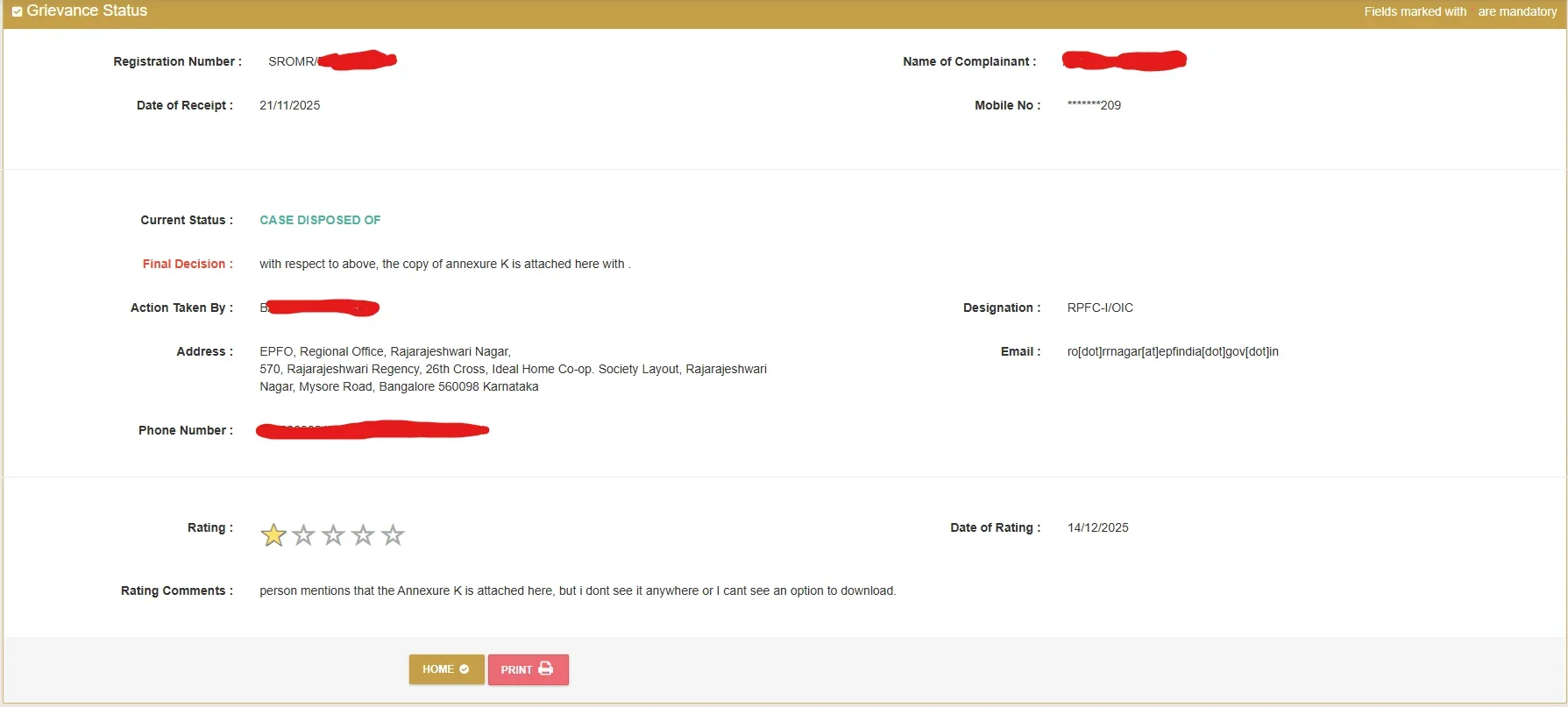Image resolution: width=1568 pixels, height=707 pixels.
Task: Click the Date of Rating label
Action: pyautogui.click(x=996, y=527)
